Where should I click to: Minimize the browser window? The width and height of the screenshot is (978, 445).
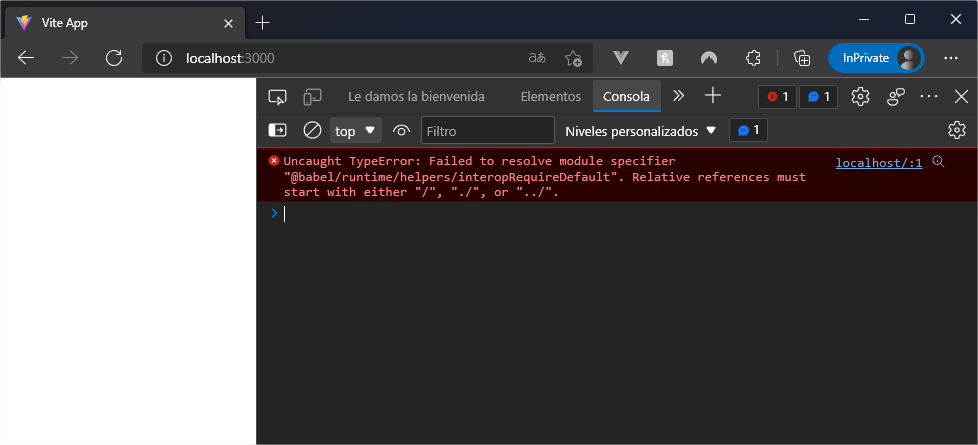click(x=864, y=19)
